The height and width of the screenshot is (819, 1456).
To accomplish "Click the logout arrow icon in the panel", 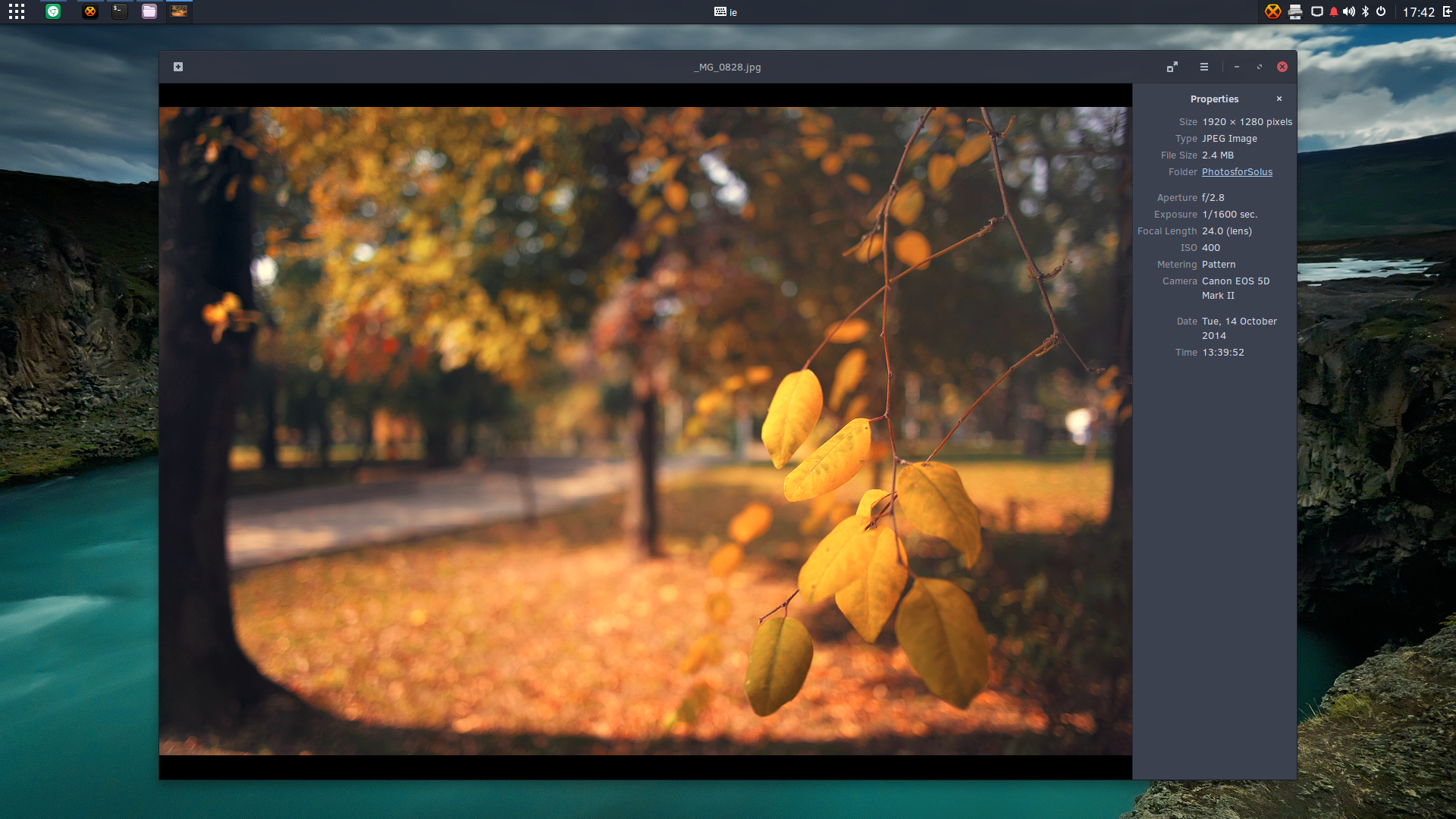I will point(1447,11).
